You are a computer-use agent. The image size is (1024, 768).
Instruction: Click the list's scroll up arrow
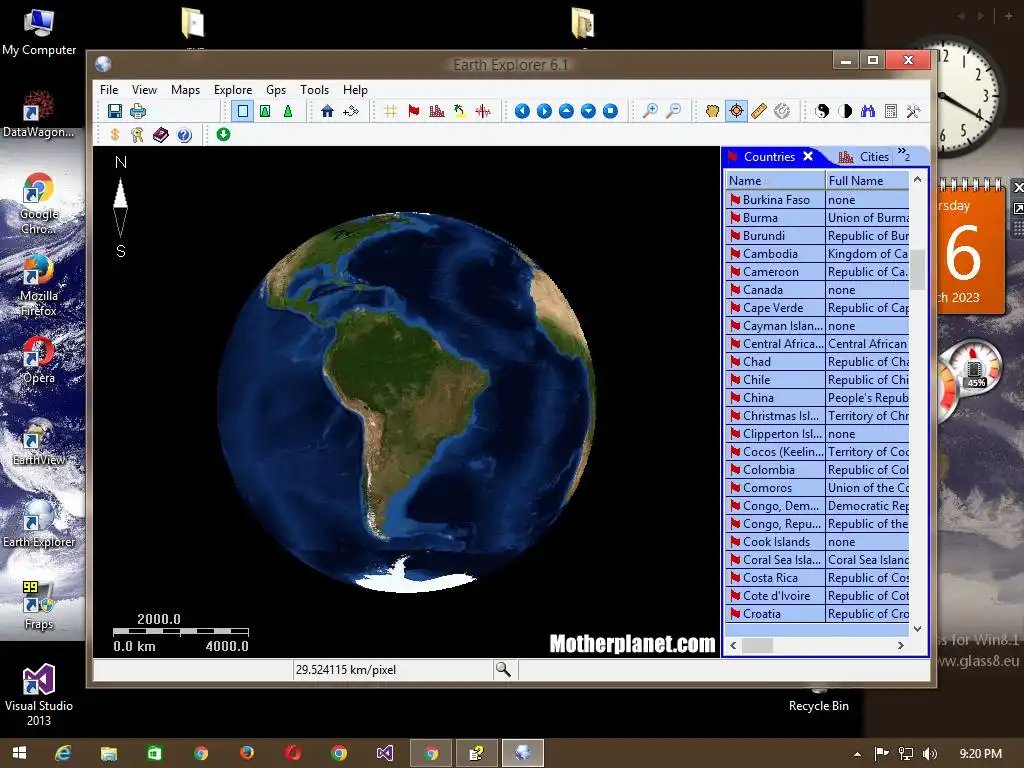coord(918,179)
